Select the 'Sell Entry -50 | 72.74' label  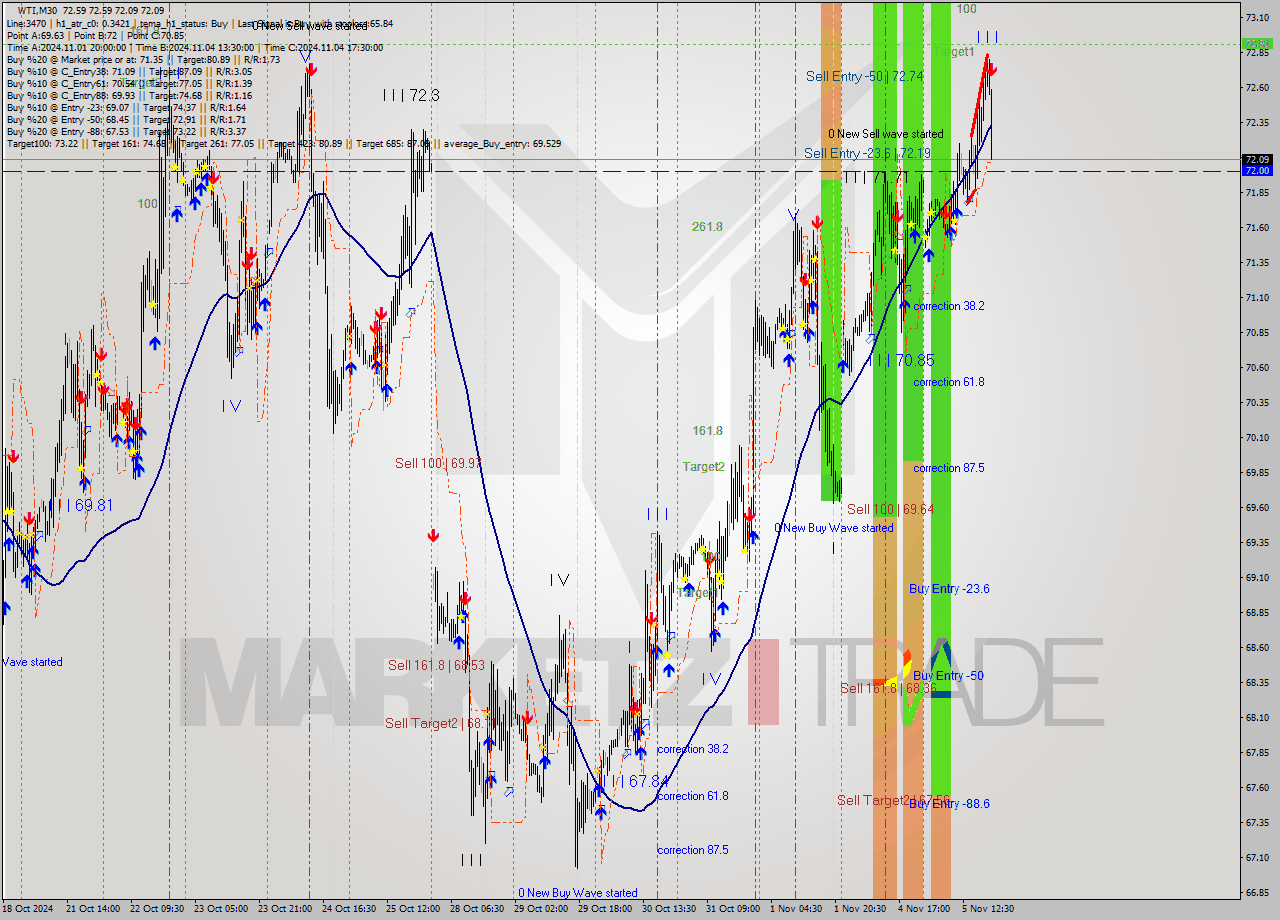pos(865,76)
